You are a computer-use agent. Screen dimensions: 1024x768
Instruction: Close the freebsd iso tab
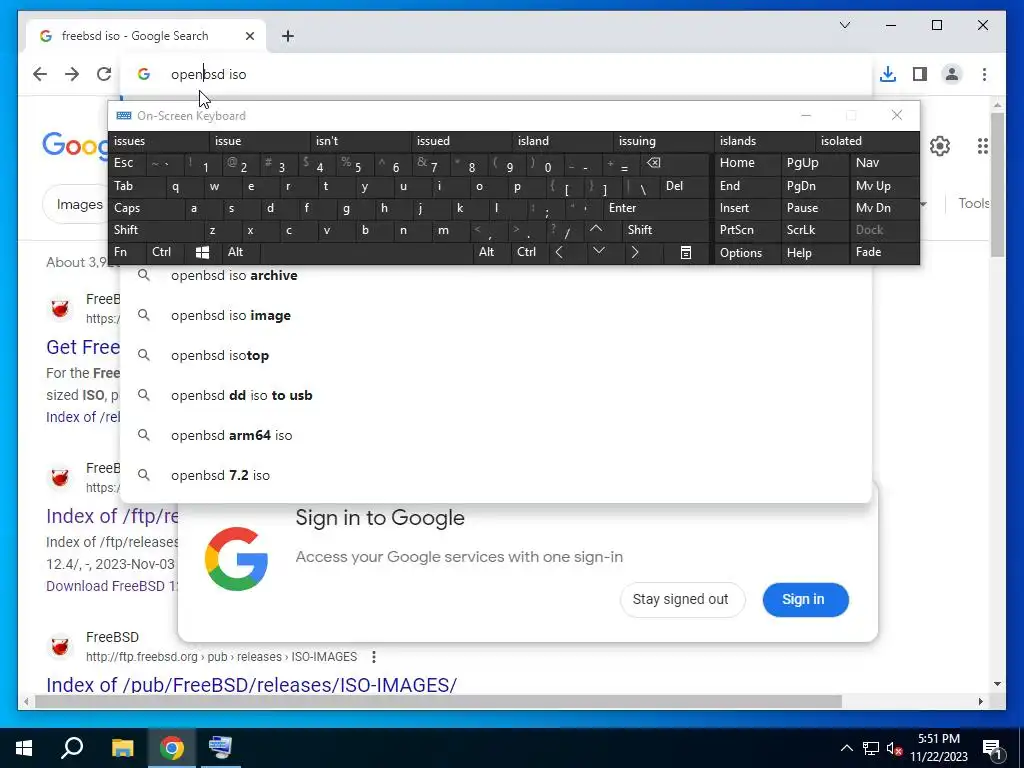[x=249, y=36]
